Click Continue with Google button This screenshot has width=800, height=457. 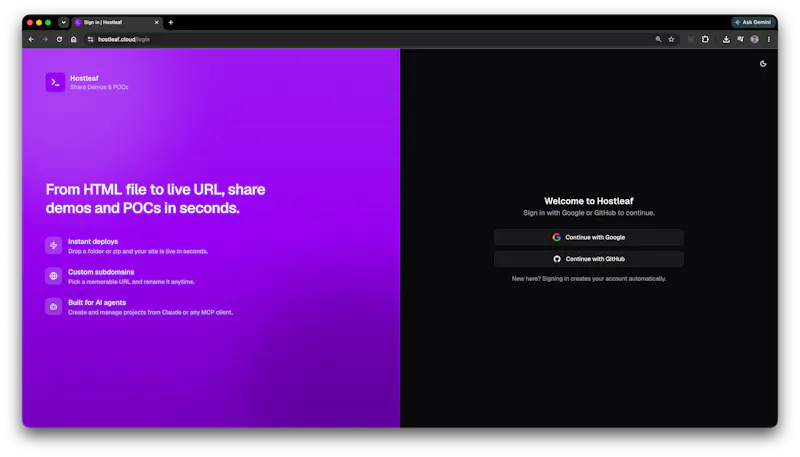(588, 237)
